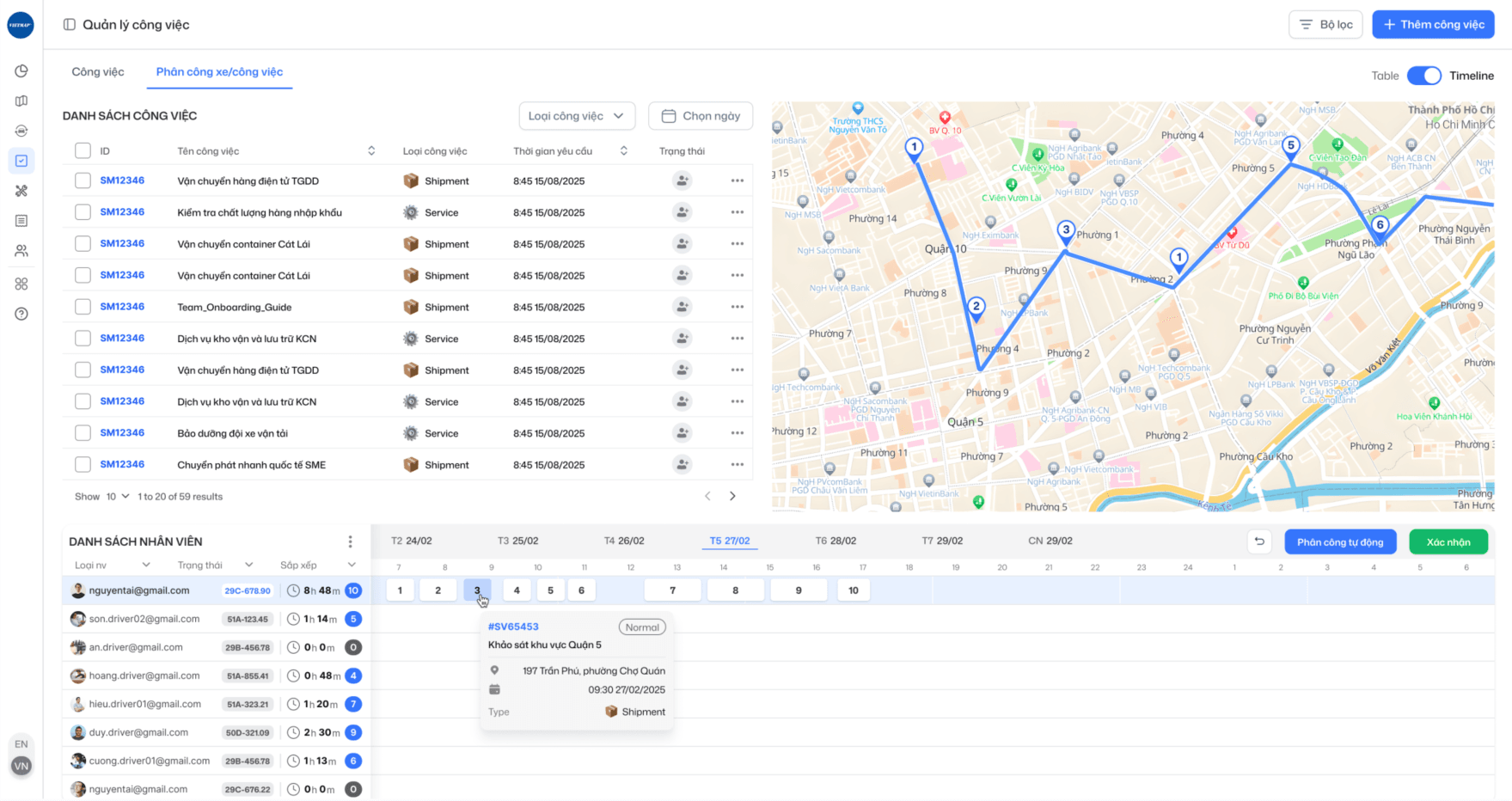Click the Xác nhận button
Viewport: 1512px width, 801px height.
pos(1448,542)
